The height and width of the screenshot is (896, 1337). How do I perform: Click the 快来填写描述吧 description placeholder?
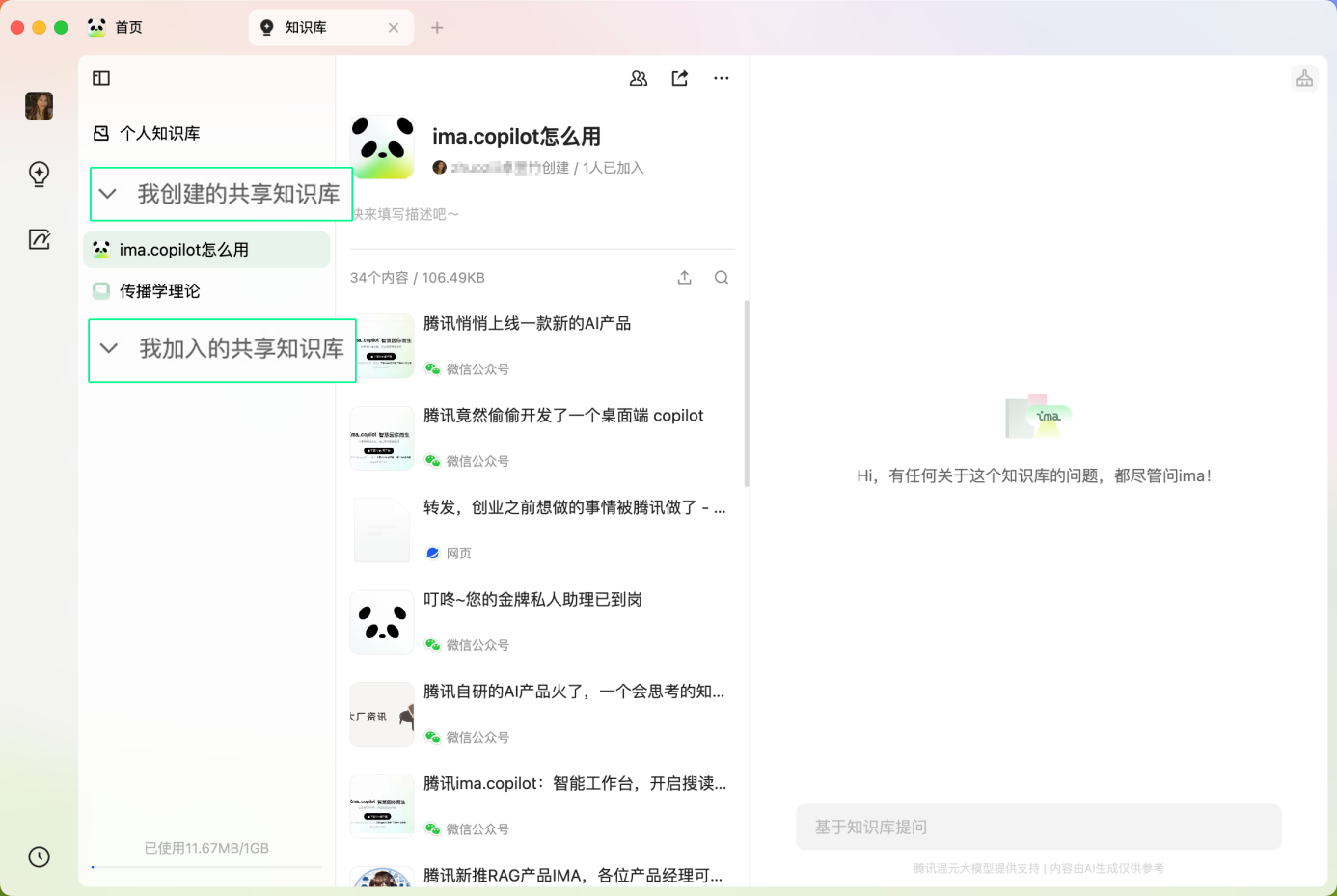[405, 214]
